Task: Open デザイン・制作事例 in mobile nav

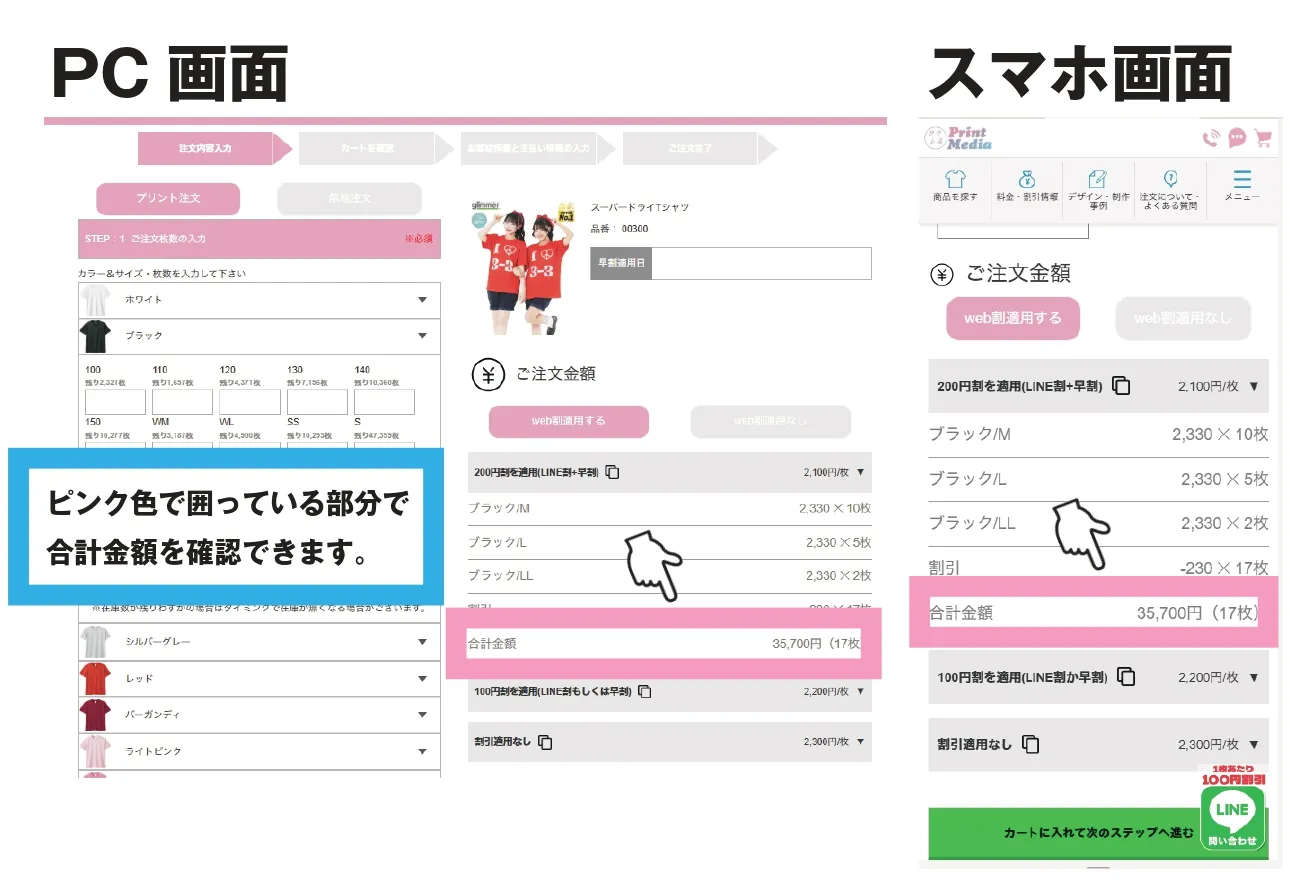Action: 1098,187
